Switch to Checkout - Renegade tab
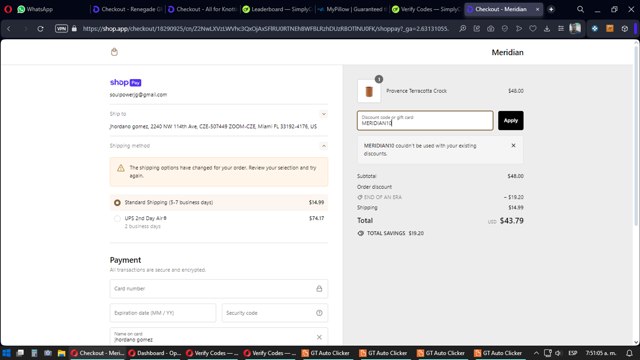 127,9
